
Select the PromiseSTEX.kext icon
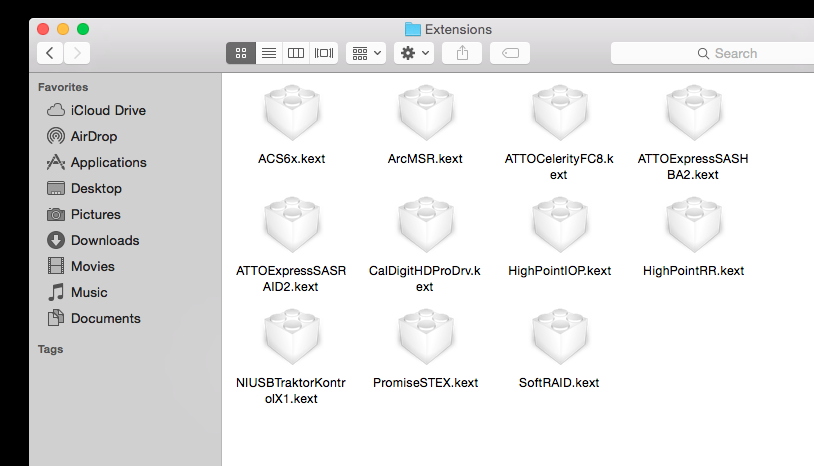(426, 337)
